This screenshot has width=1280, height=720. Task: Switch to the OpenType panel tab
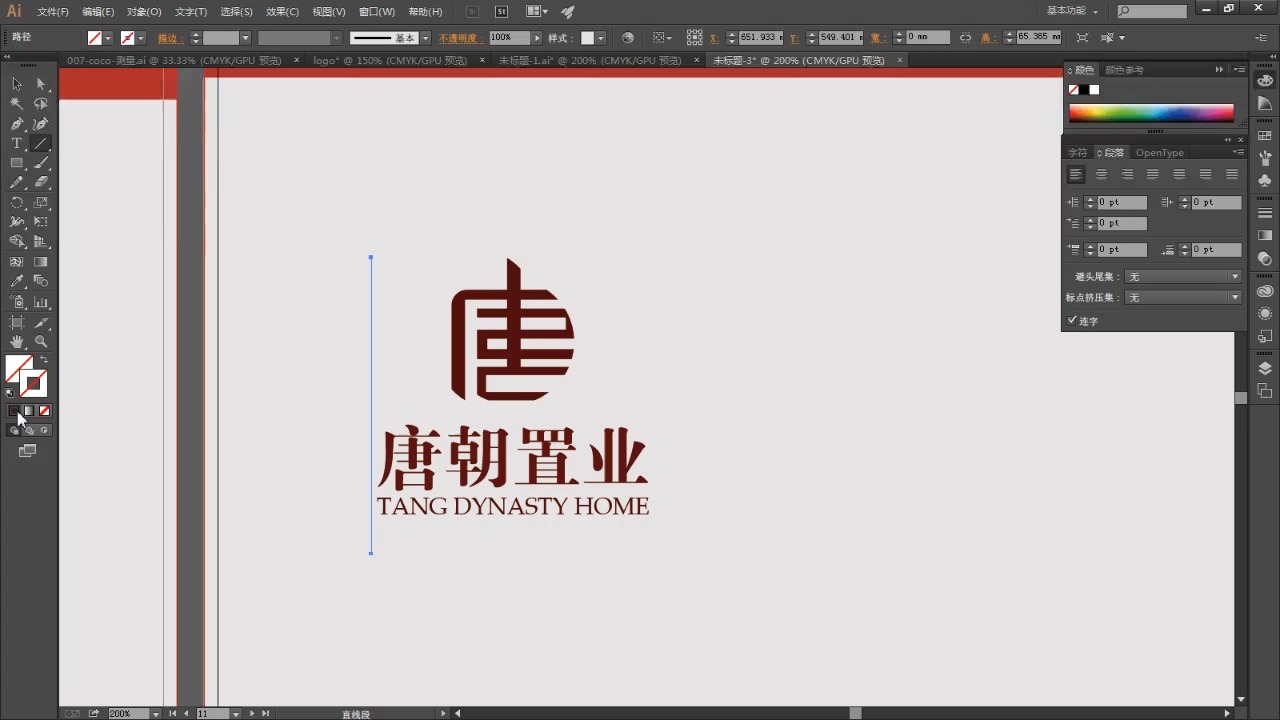(1160, 153)
